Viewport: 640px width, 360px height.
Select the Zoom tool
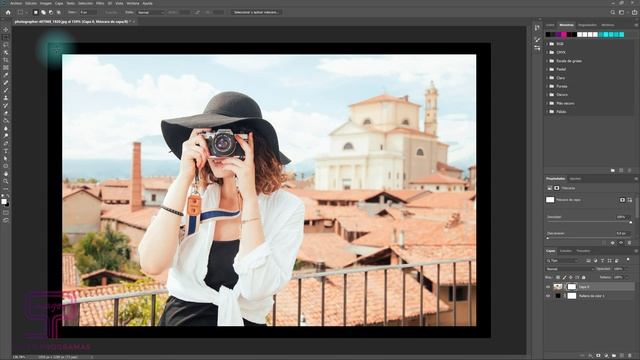pyautogui.click(x=6, y=181)
